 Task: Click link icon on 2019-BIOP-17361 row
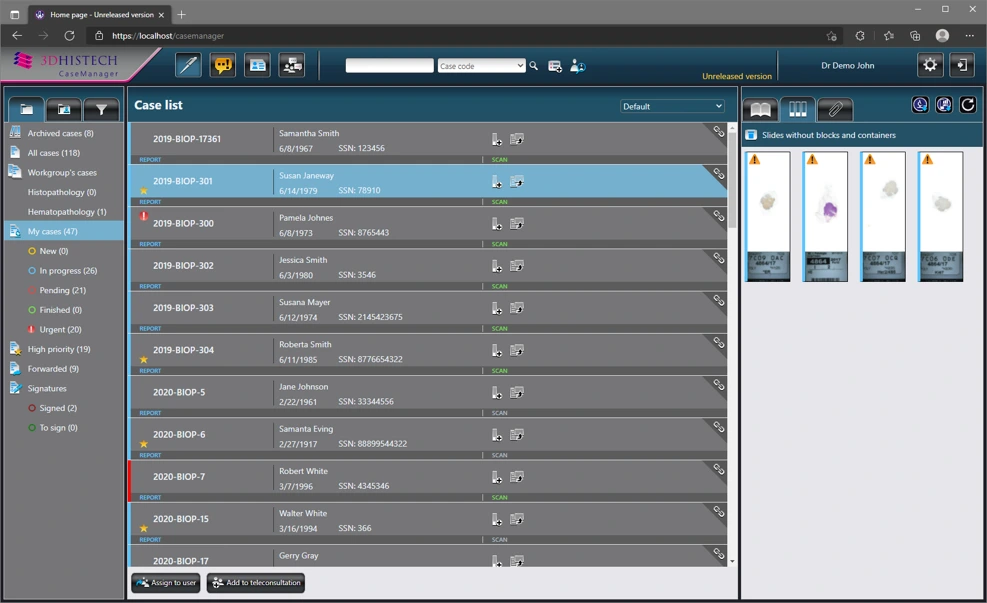(718, 131)
